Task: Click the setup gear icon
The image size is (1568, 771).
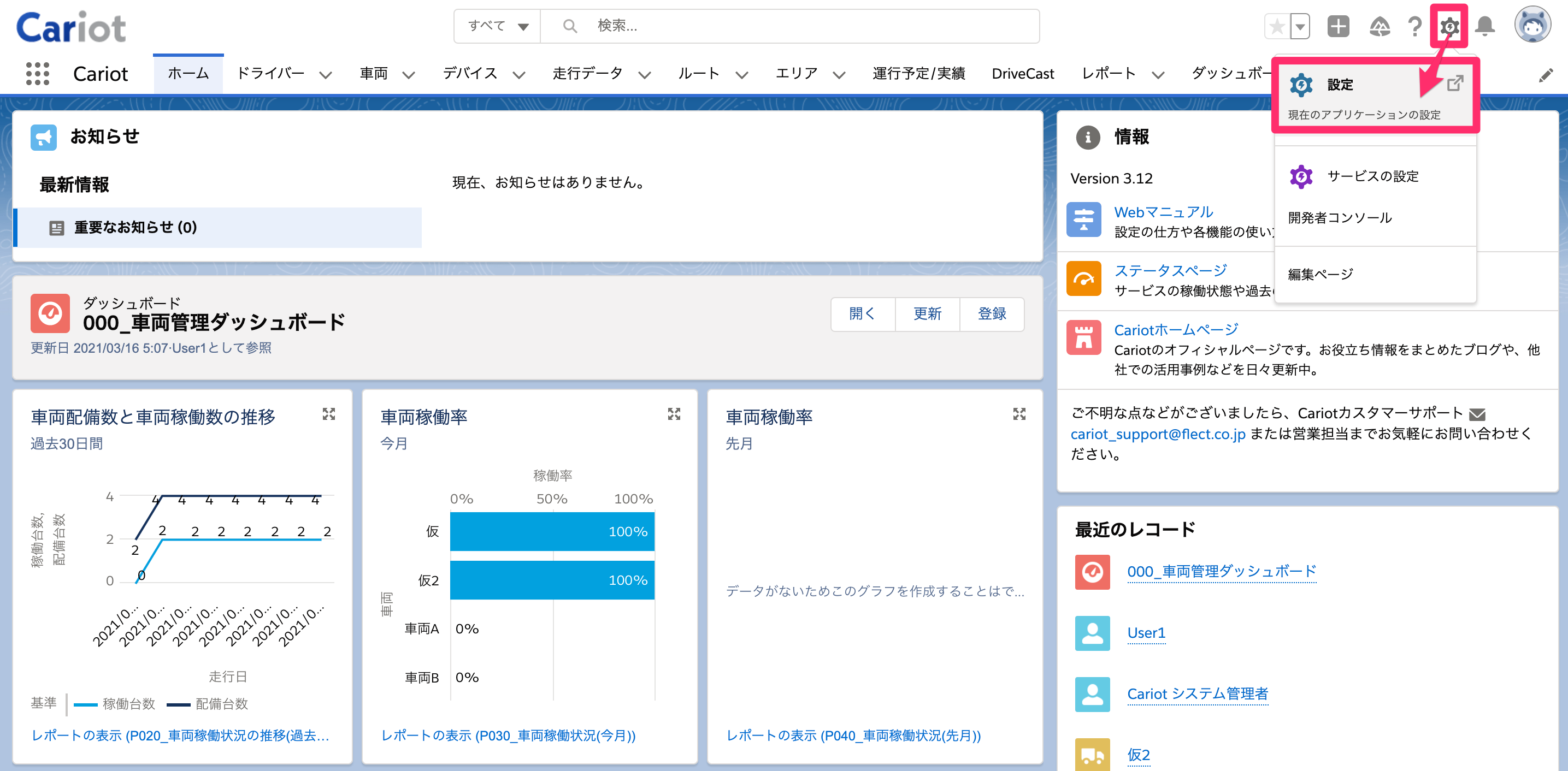Action: (x=1449, y=26)
